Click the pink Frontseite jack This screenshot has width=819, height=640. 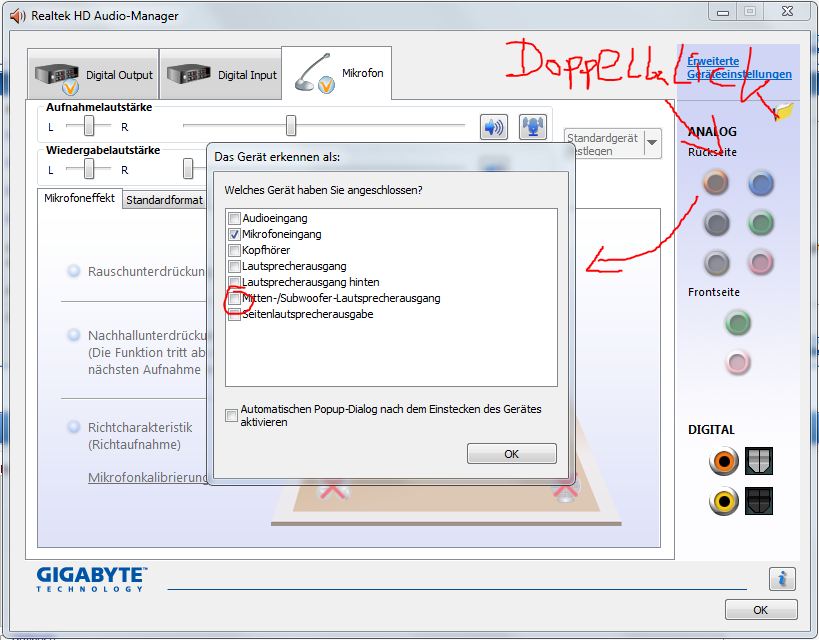pos(738,362)
